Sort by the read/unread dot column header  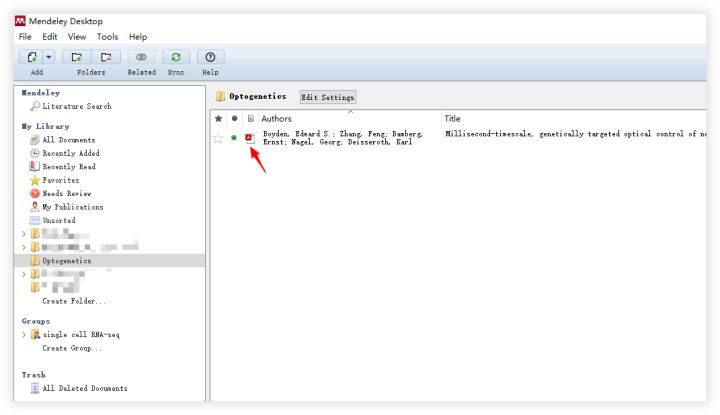tap(235, 118)
